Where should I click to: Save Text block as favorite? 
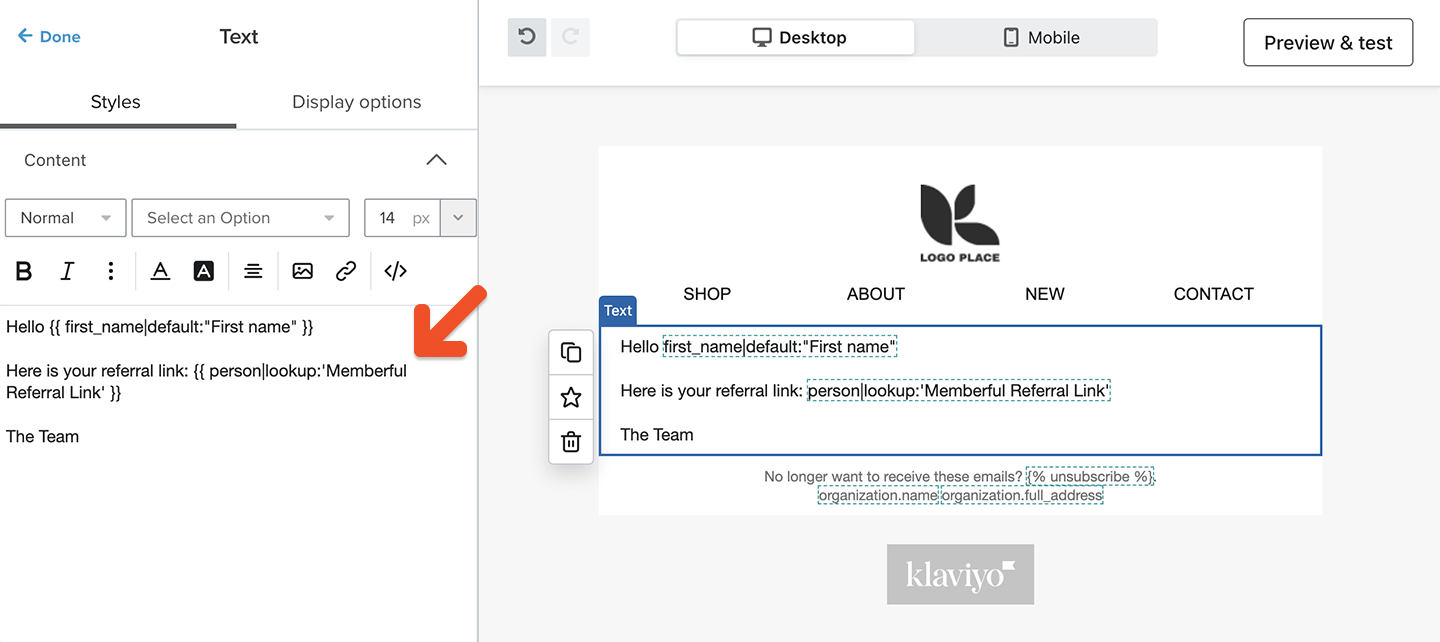pyautogui.click(x=571, y=397)
